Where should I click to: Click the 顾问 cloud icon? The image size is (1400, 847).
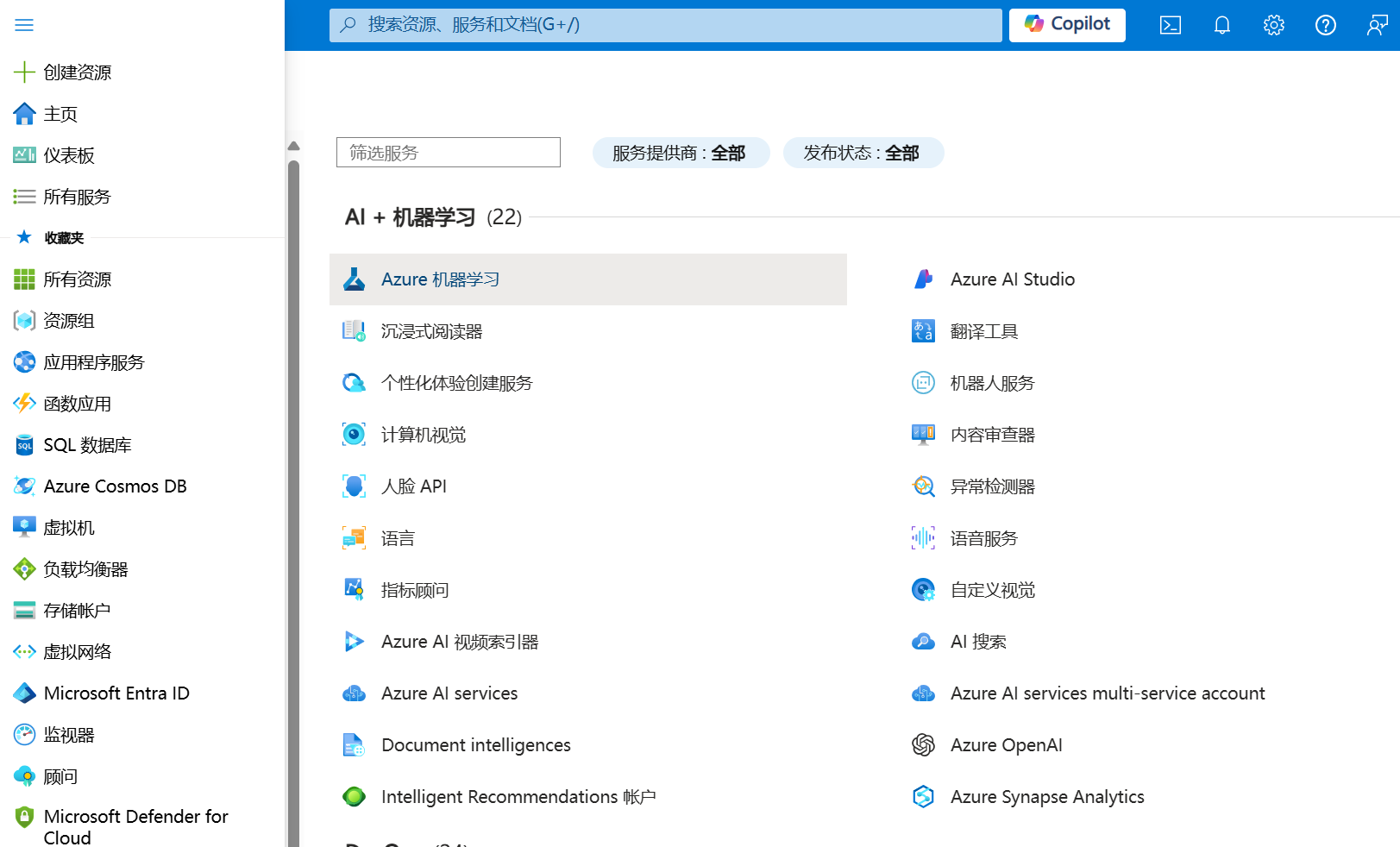(x=24, y=776)
